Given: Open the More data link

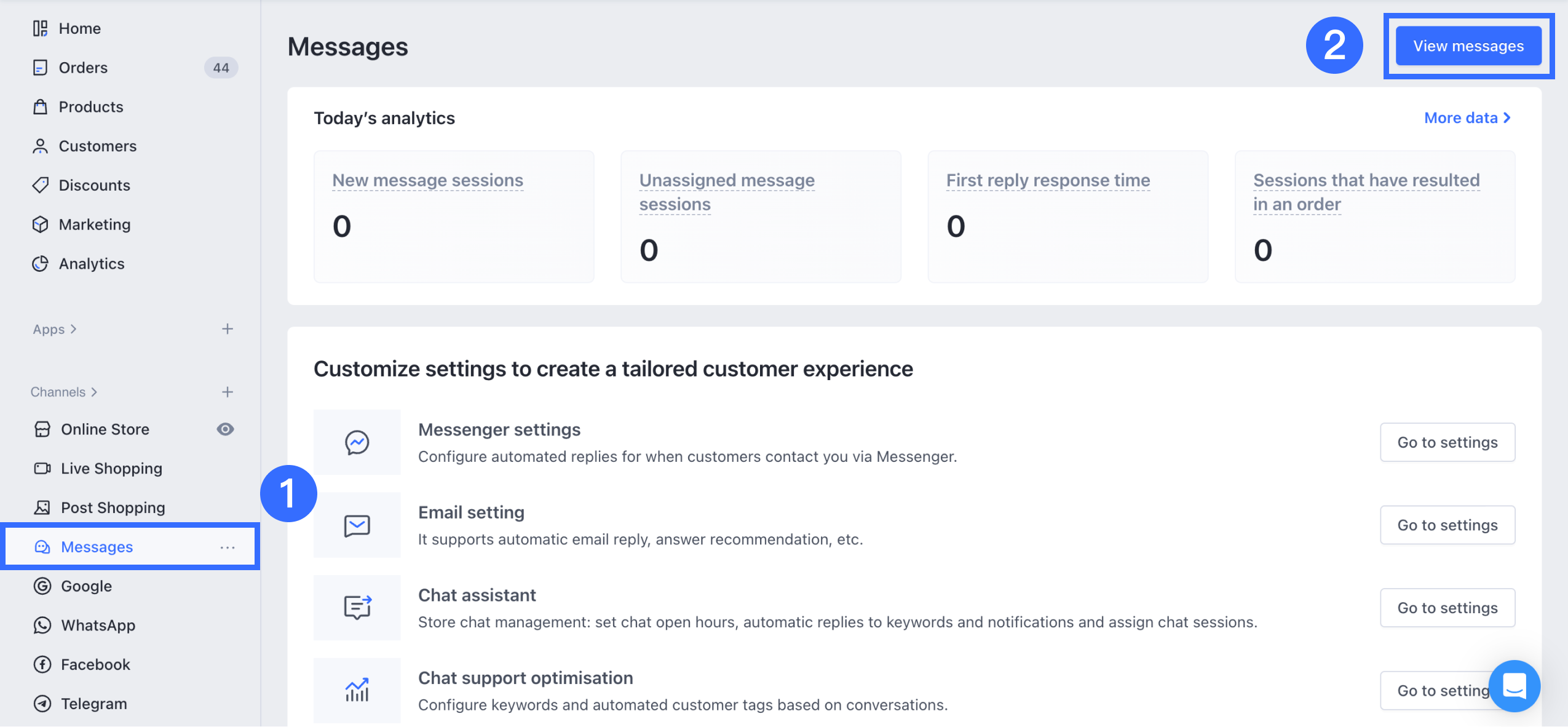Looking at the screenshot, I should pos(1467,117).
